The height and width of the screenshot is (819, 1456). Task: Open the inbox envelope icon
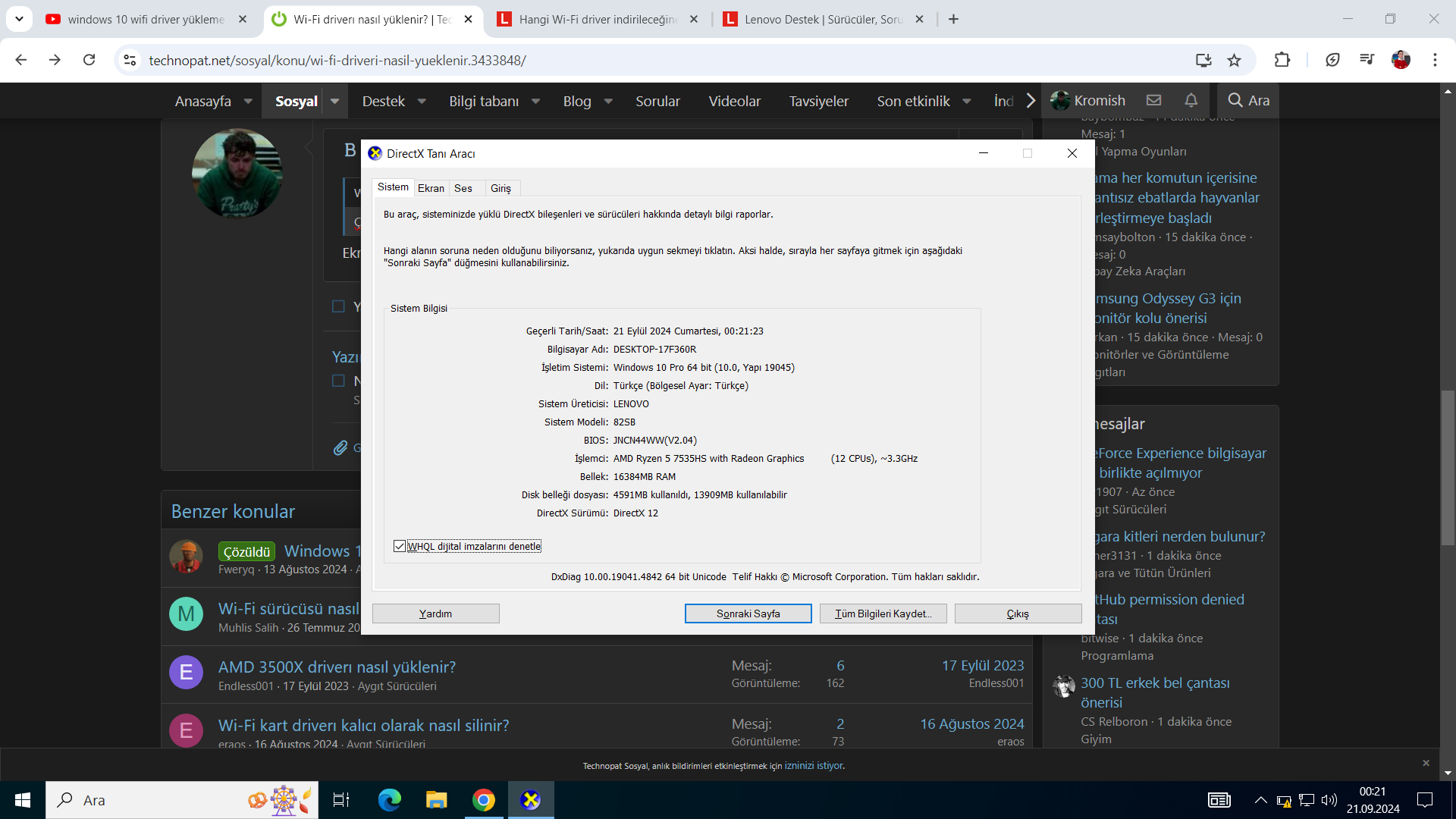coord(1154,100)
